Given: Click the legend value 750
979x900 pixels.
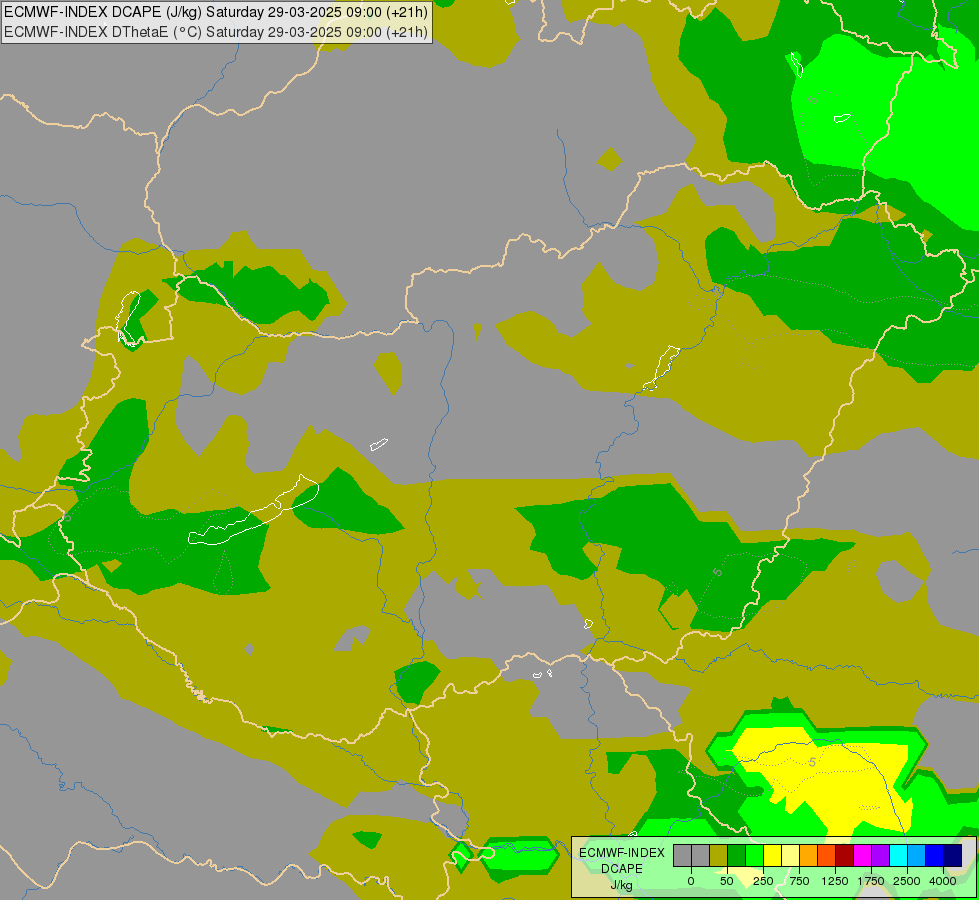Looking at the screenshot, I should coord(799,881).
